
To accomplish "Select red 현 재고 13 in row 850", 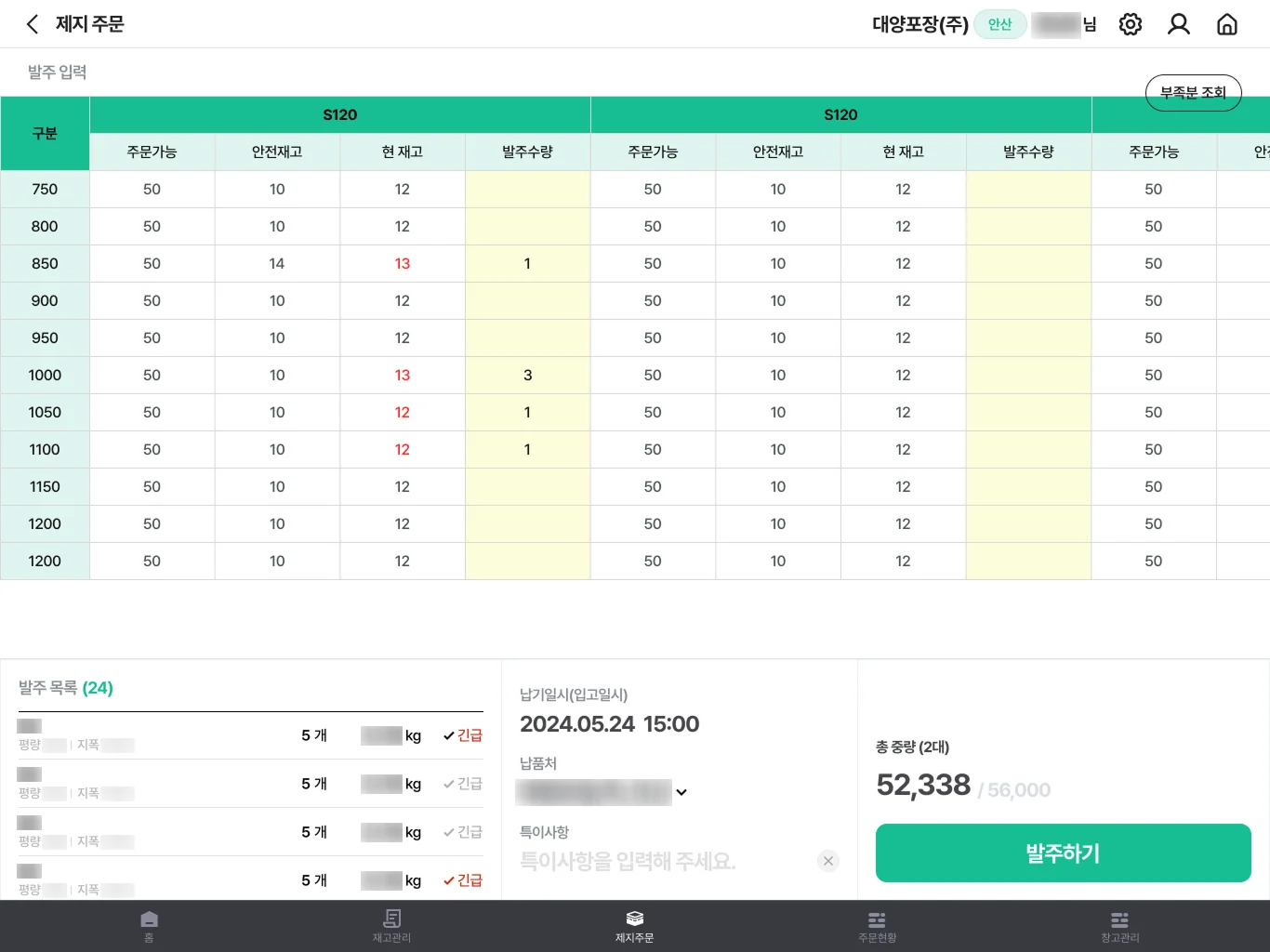I will pos(403,264).
